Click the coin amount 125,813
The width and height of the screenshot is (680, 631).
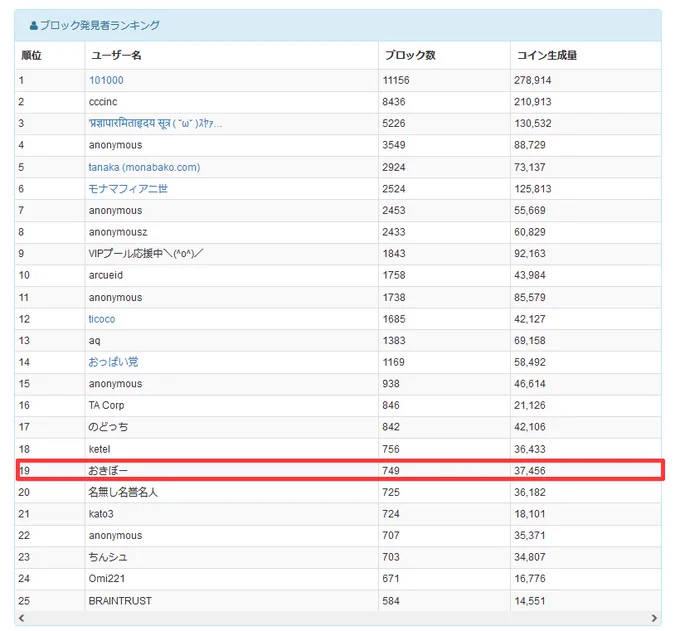[x=533, y=189]
